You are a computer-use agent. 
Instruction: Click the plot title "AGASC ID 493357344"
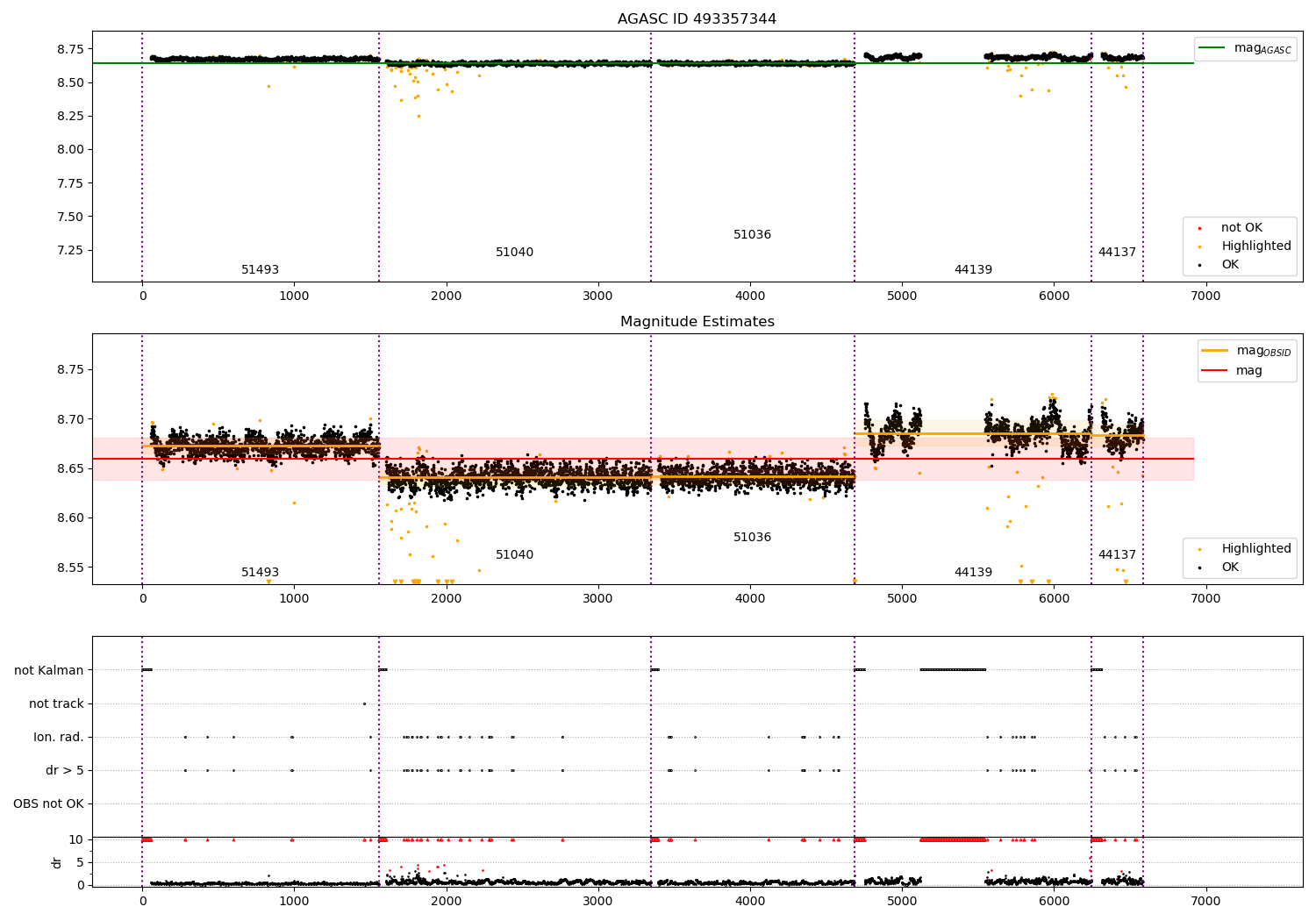coord(697,19)
